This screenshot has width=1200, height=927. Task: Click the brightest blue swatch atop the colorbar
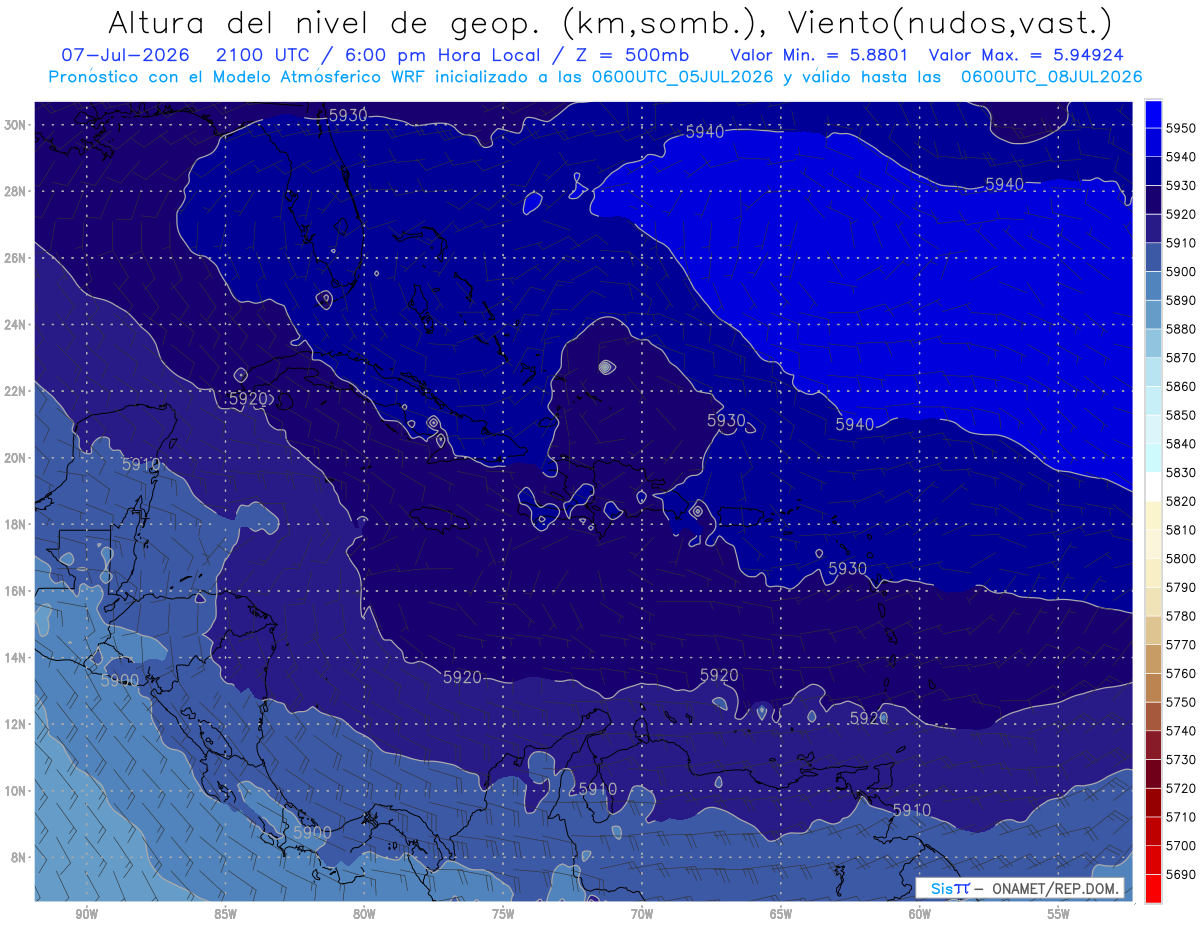pyautogui.click(x=1153, y=114)
